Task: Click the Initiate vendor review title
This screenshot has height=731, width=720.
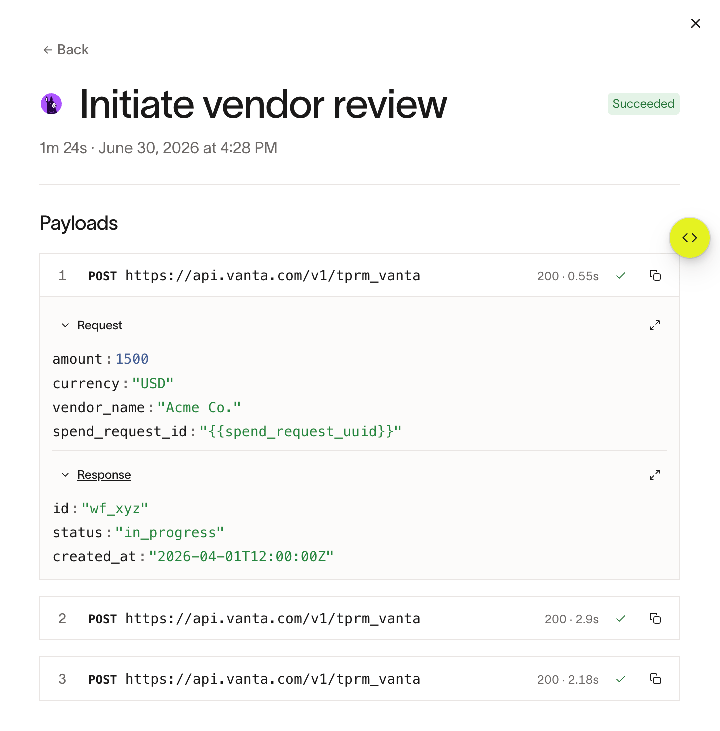Action: click(x=263, y=104)
